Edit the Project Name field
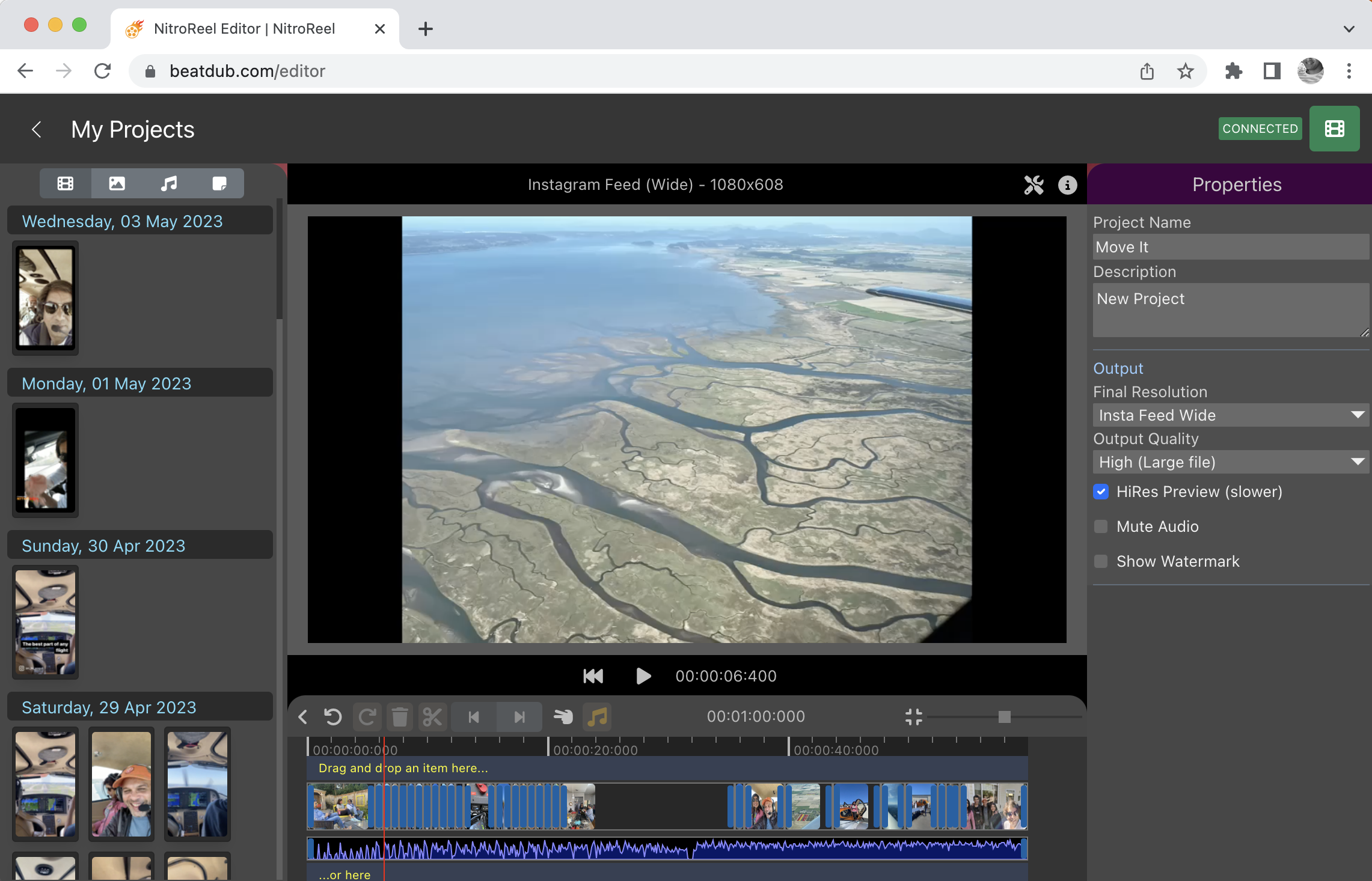This screenshot has width=1372, height=881. [x=1230, y=247]
